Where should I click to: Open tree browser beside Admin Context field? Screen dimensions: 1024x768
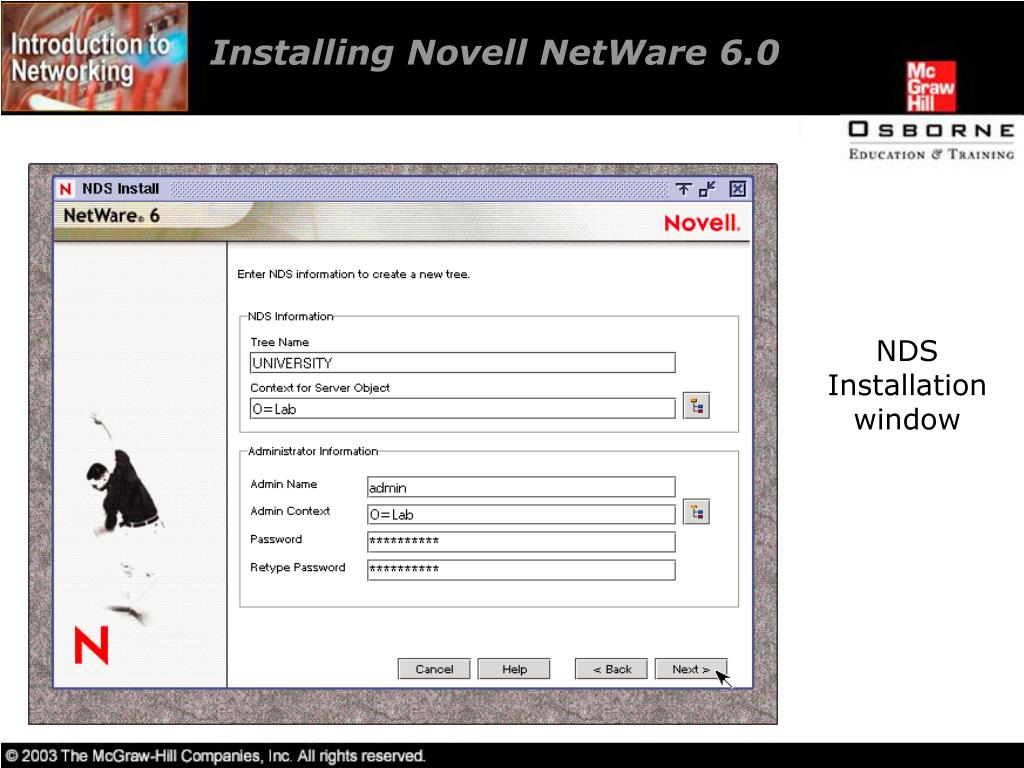coord(696,512)
